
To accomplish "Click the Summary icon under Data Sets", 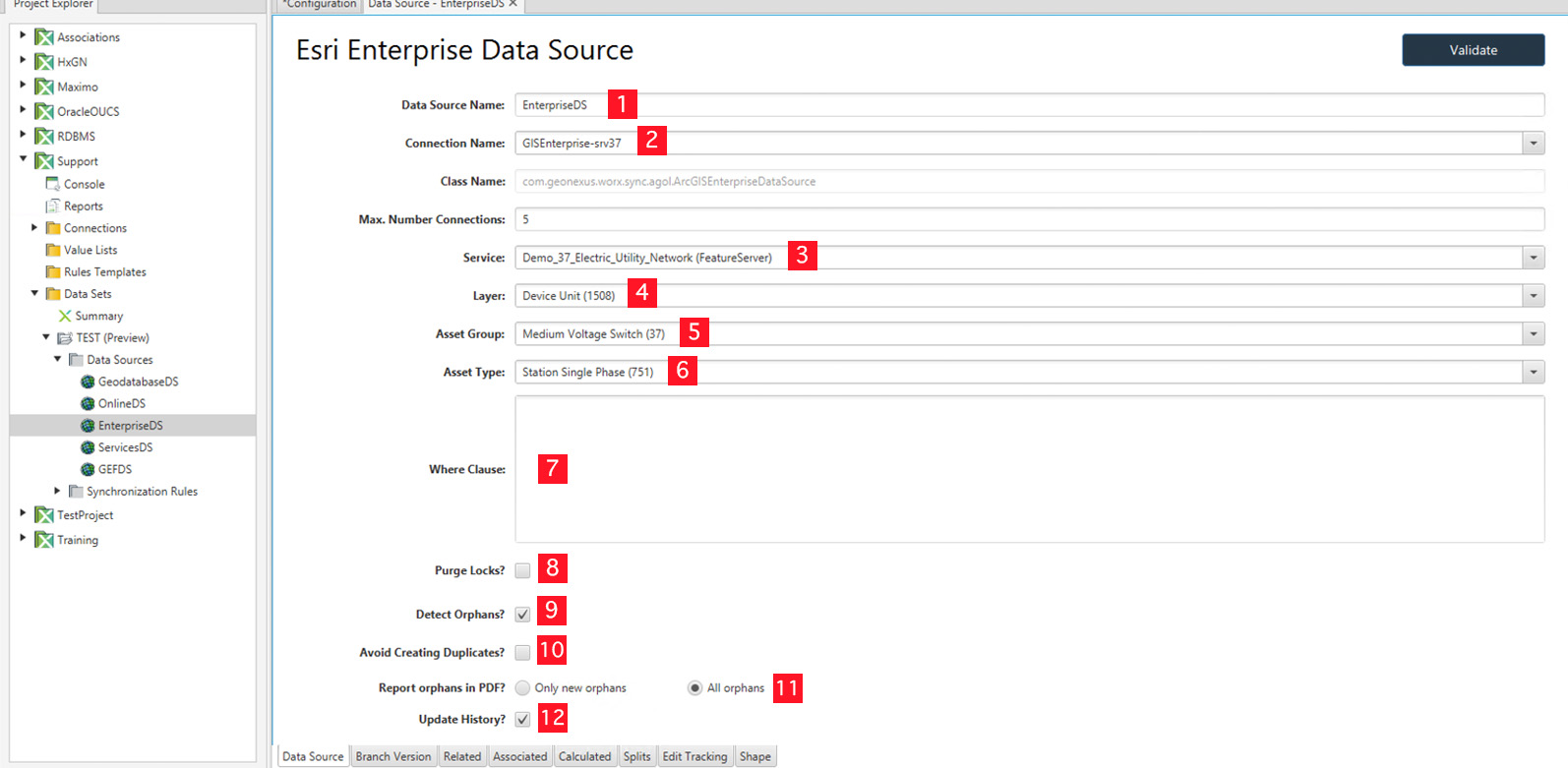I will point(65,316).
